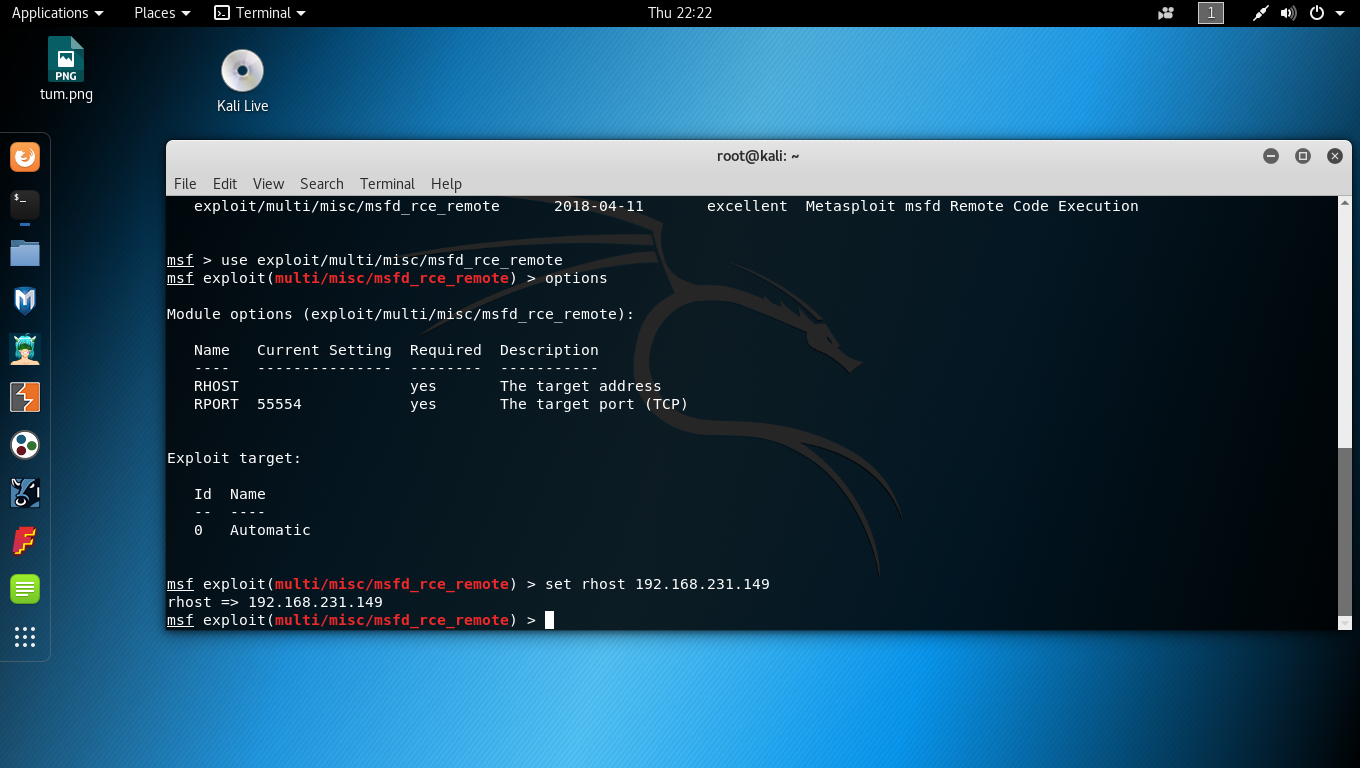The height and width of the screenshot is (768, 1360).
Task: Click the screen recording camera indicator
Action: coord(1166,13)
